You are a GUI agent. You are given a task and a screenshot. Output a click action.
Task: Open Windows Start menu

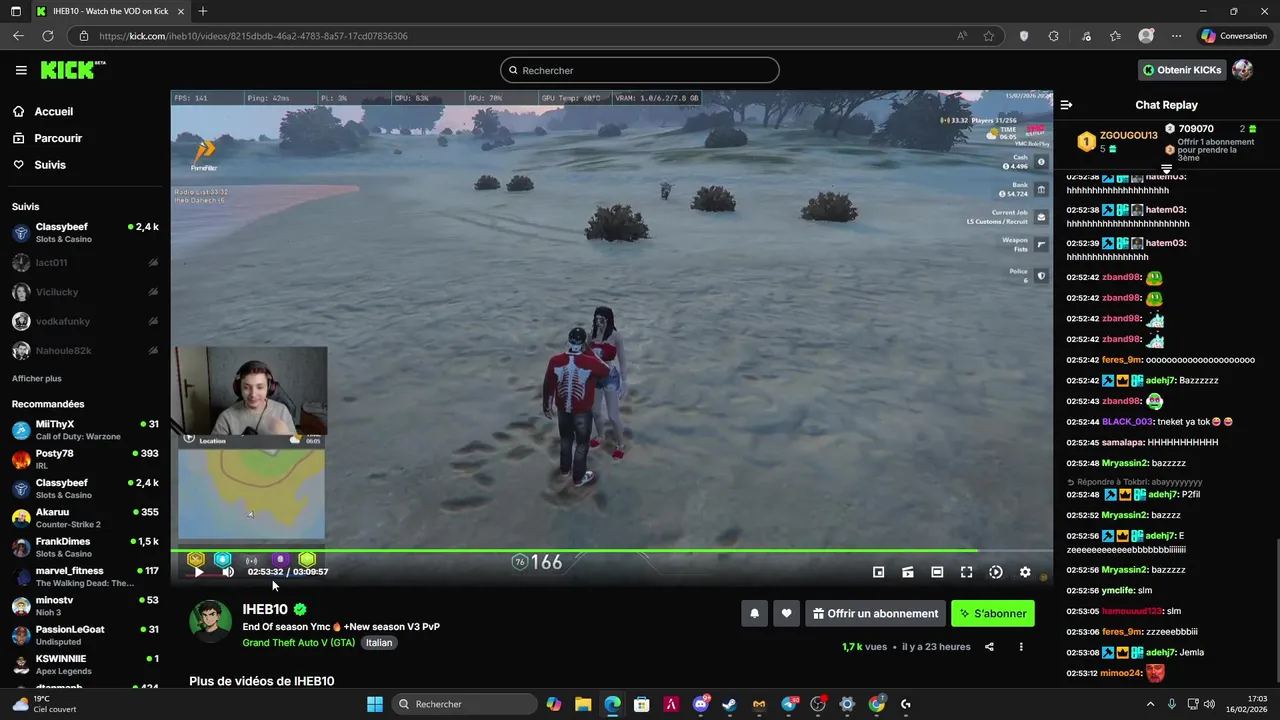tap(375, 704)
